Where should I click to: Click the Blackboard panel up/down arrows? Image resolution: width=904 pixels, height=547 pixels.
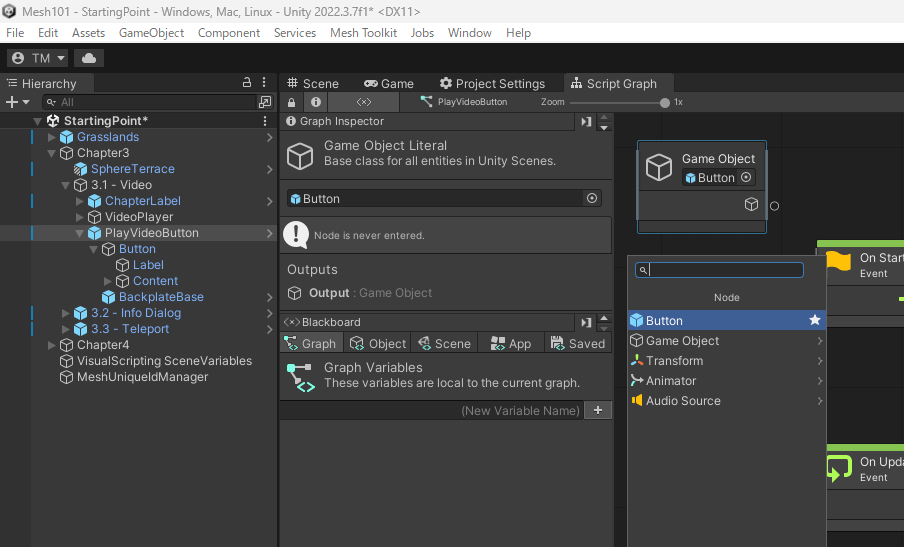(604, 322)
